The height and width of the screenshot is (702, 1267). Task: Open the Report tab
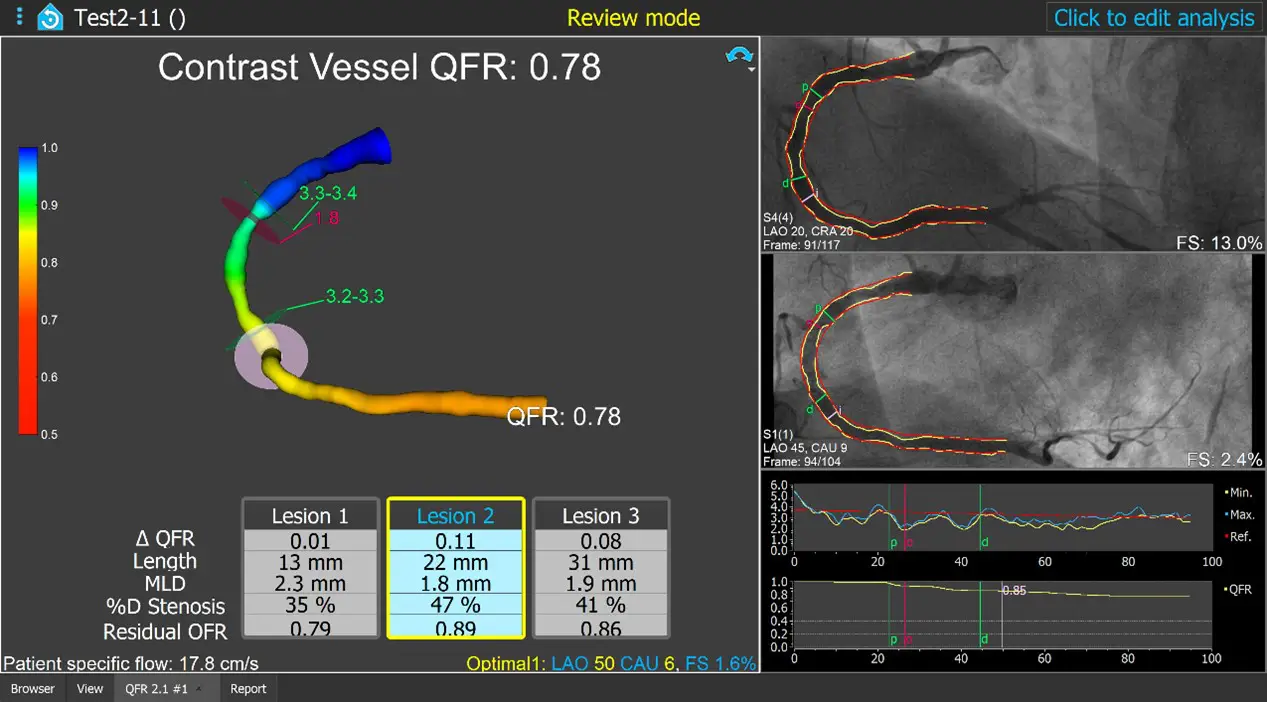[x=249, y=689]
